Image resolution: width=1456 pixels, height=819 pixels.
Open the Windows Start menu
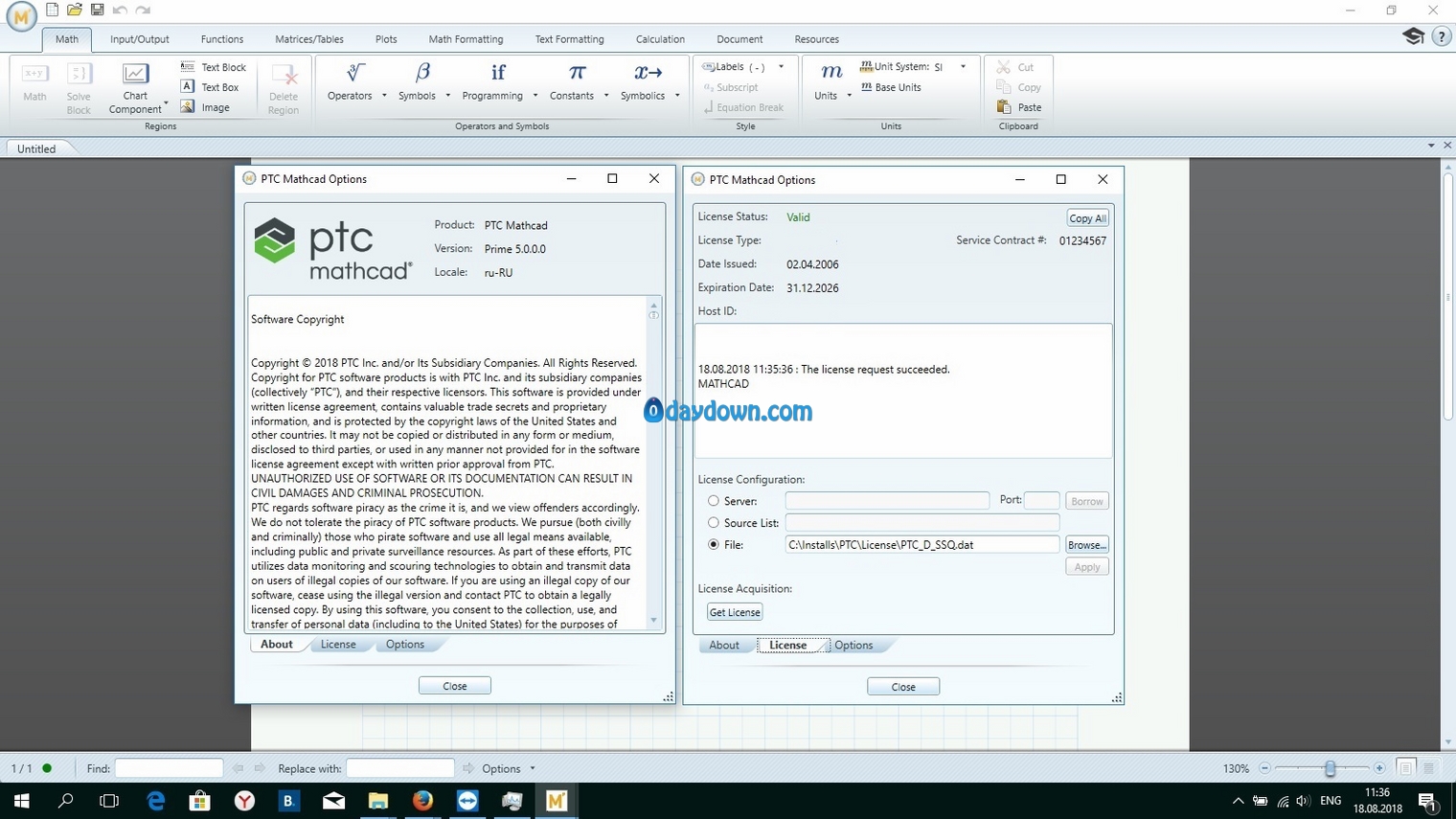21,800
